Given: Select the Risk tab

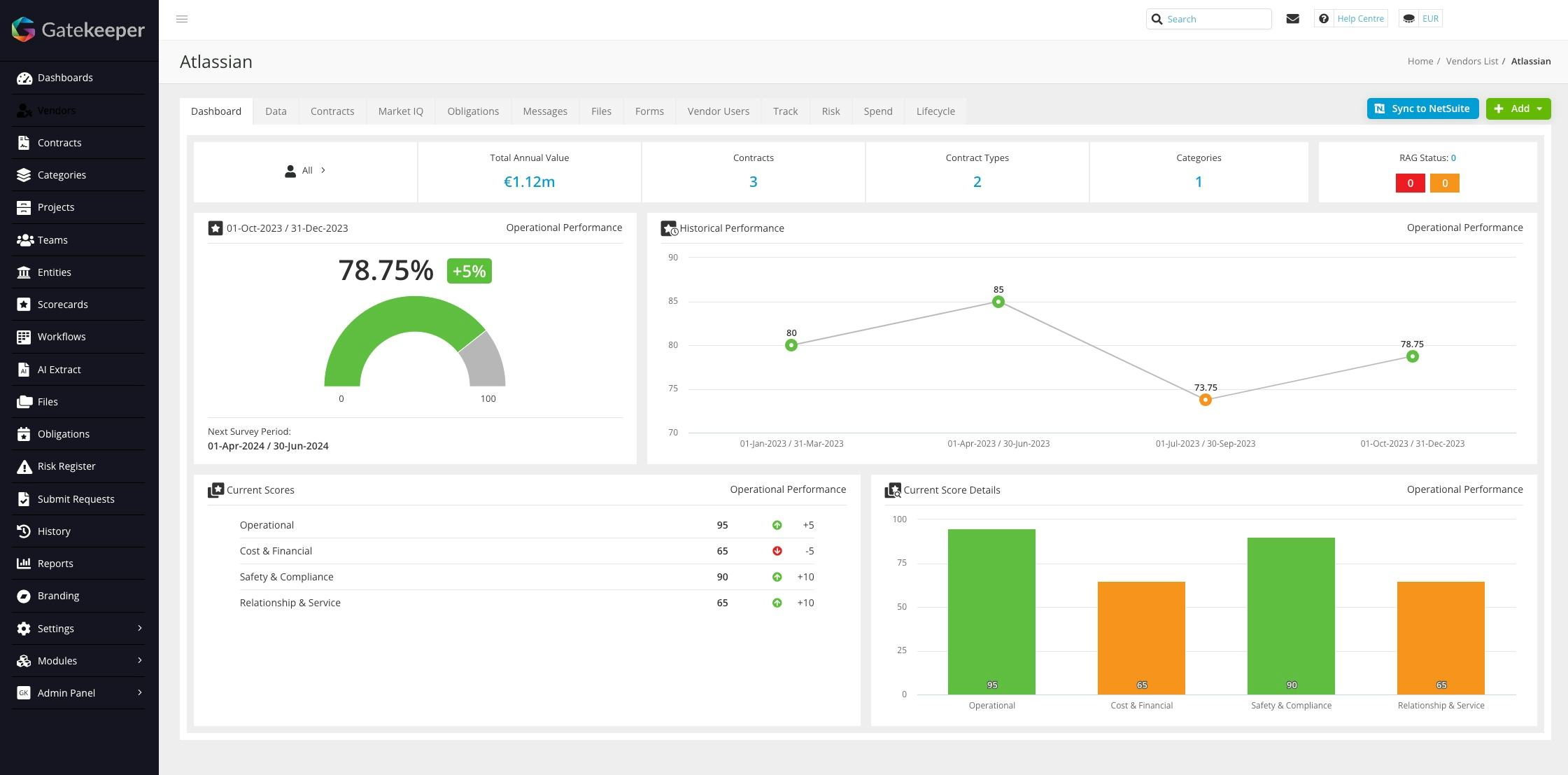Looking at the screenshot, I should pyautogui.click(x=831, y=111).
